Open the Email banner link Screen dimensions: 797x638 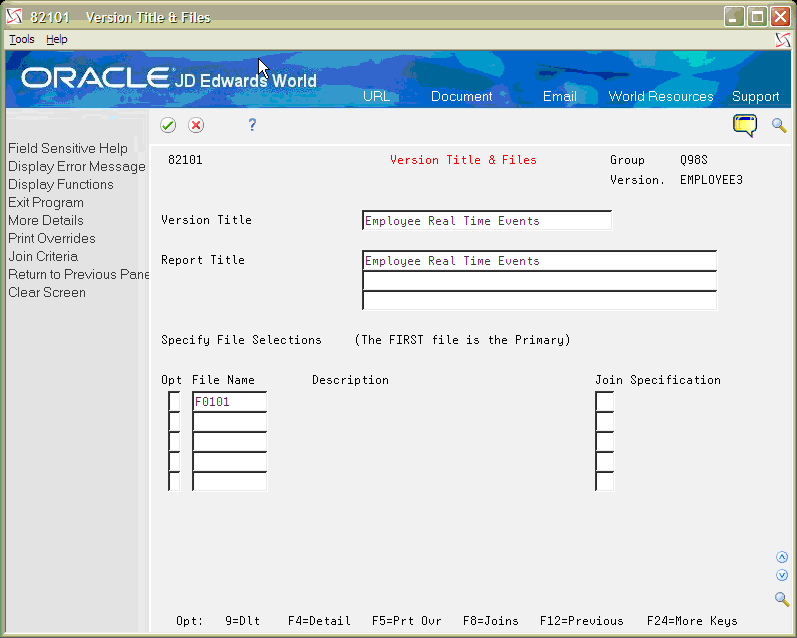click(560, 97)
